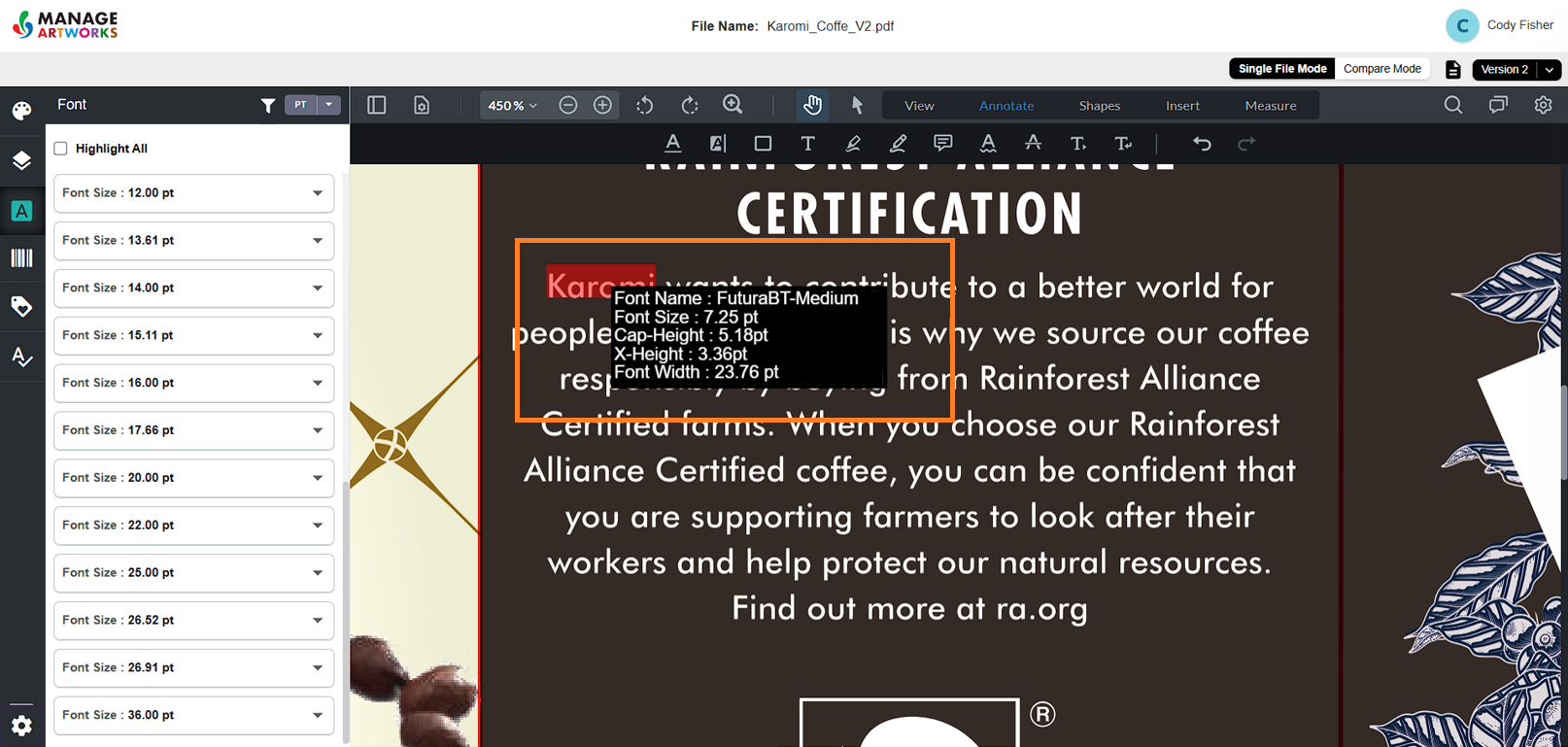Select the second text tool with plus mark
Screen dimensions: 1568x747
[1123, 144]
